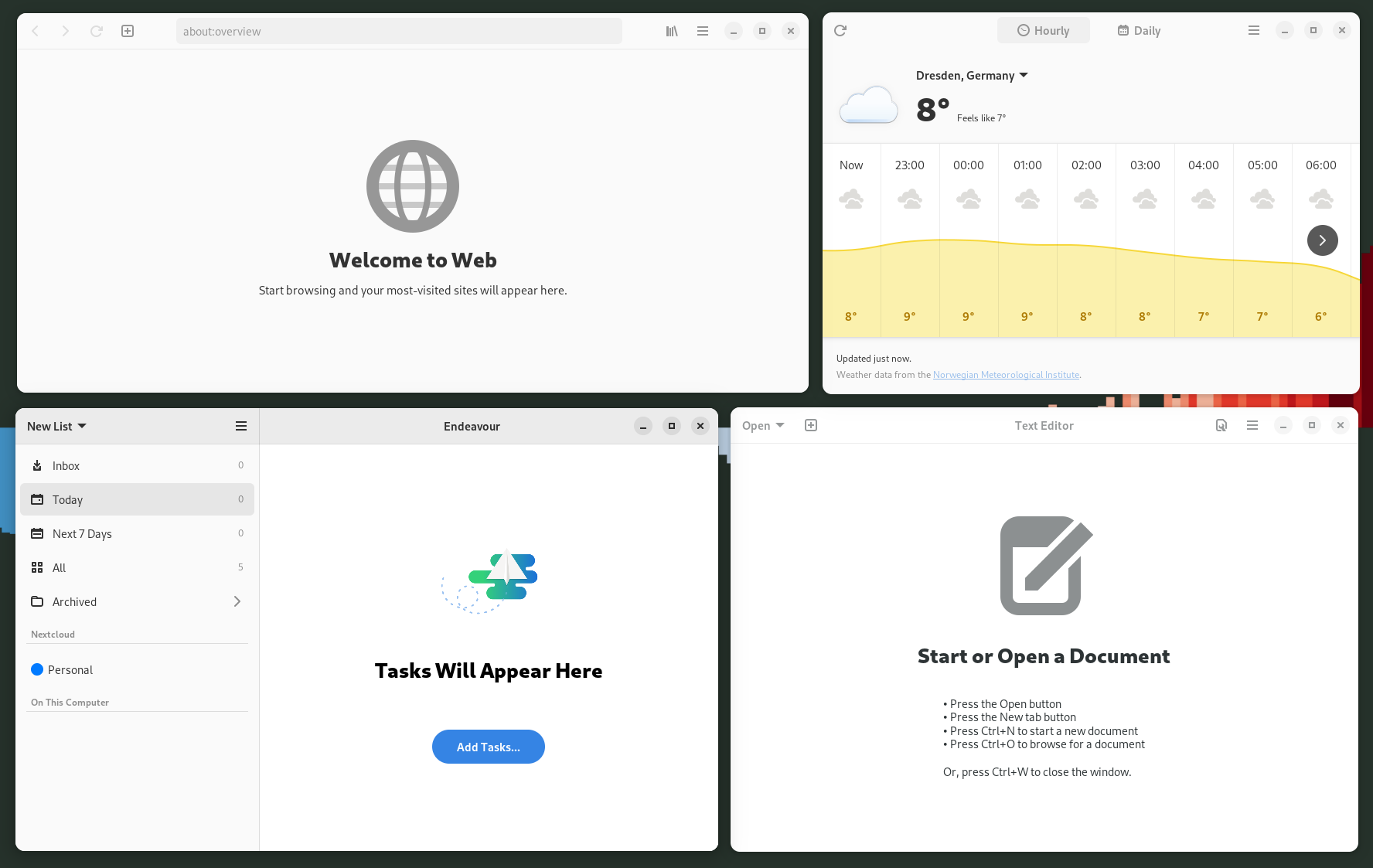Reload page in Web browser

coord(97,31)
